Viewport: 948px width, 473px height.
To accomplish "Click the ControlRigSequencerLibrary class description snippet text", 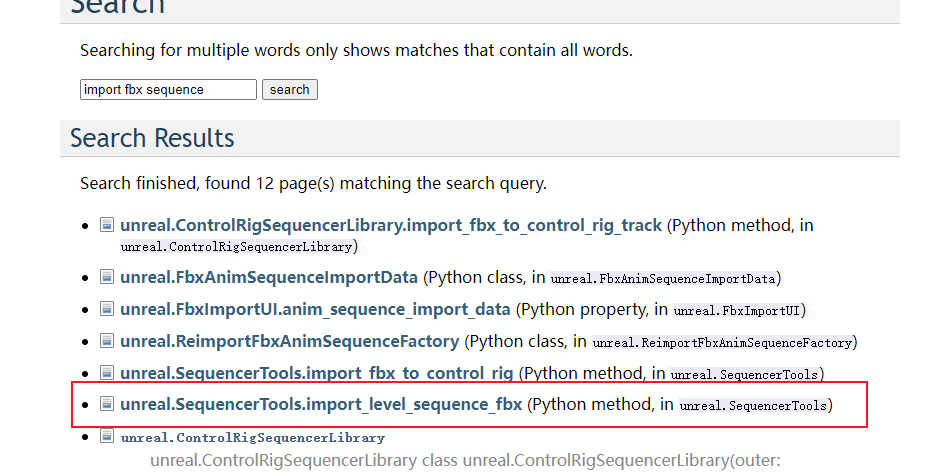I will [x=465, y=461].
